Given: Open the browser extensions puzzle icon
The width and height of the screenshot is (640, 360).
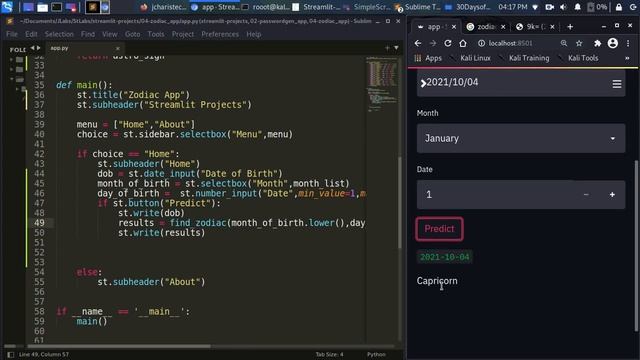Looking at the screenshot, I should 598,43.
